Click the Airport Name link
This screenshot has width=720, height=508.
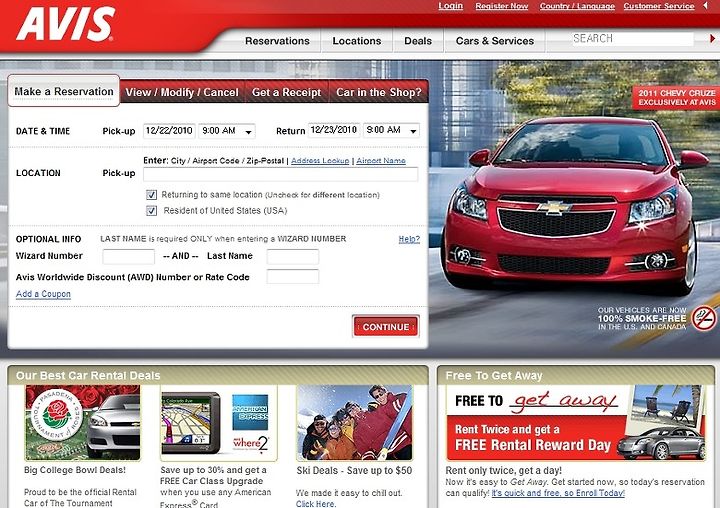click(x=381, y=161)
